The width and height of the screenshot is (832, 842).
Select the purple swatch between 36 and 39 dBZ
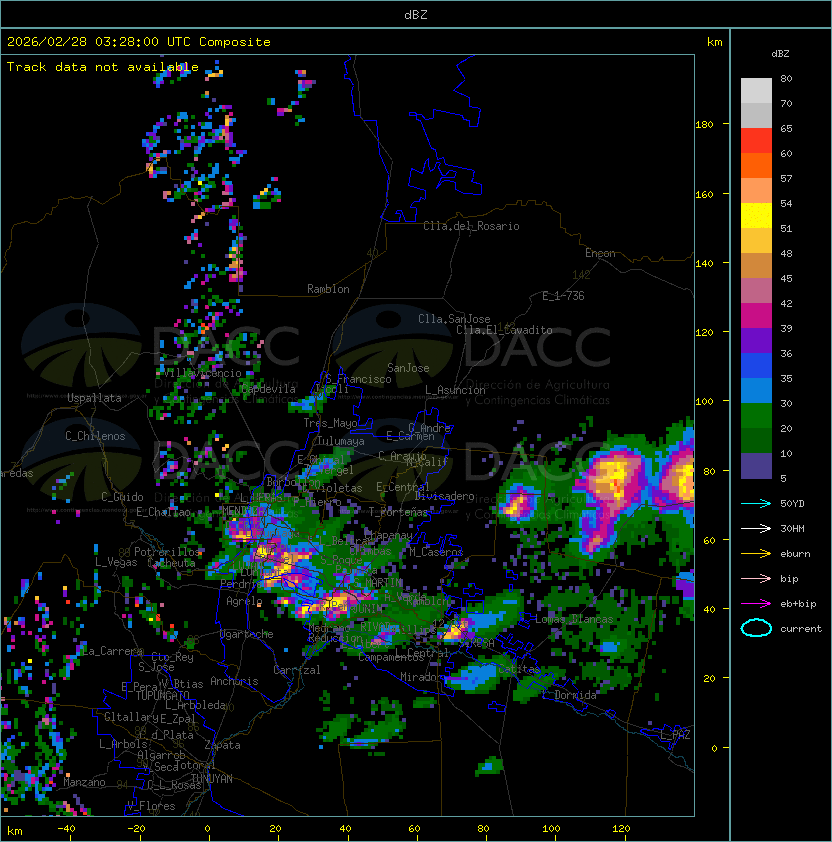(756, 341)
